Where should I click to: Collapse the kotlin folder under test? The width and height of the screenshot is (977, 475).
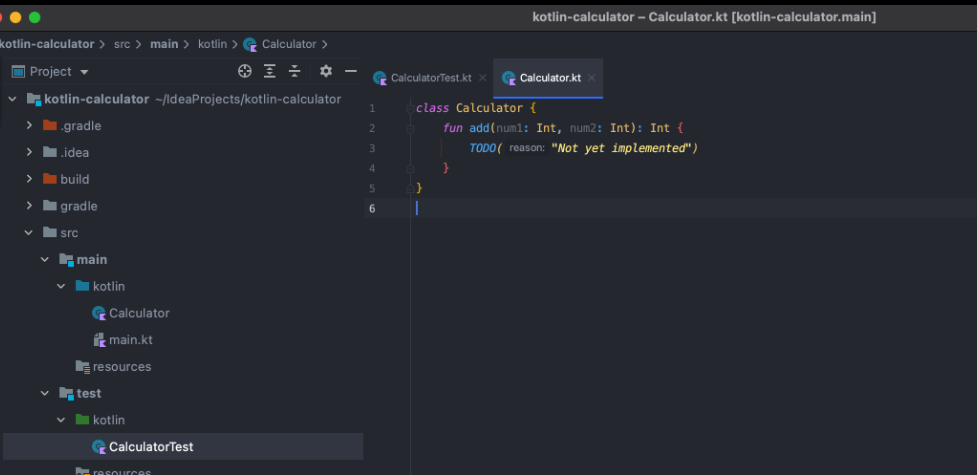coord(61,421)
